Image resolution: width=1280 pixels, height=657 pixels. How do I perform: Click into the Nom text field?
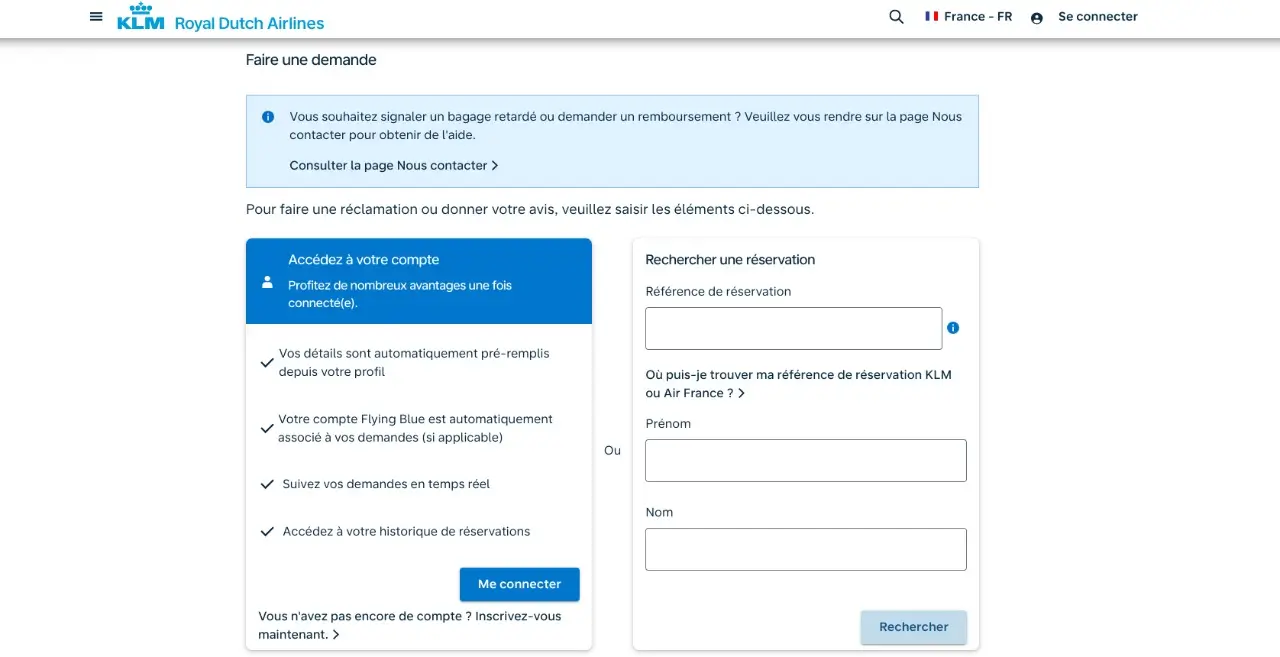pos(805,549)
